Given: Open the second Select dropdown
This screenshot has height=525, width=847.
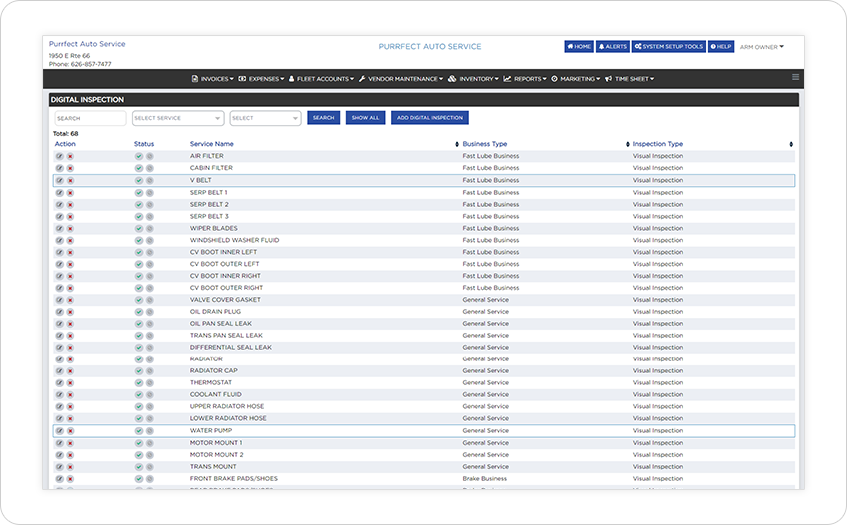Looking at the screenshot, I should point(265,118).
